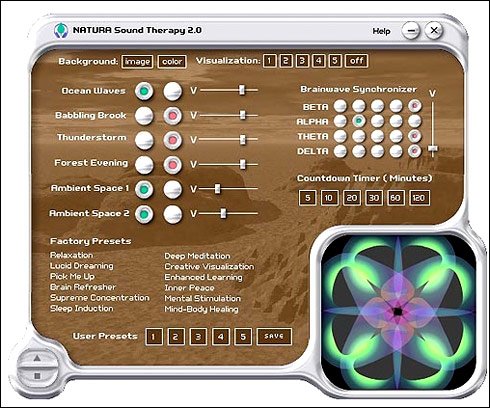Turn visualization off
This screenshot has height=408, width=490.
coord(357,61)
